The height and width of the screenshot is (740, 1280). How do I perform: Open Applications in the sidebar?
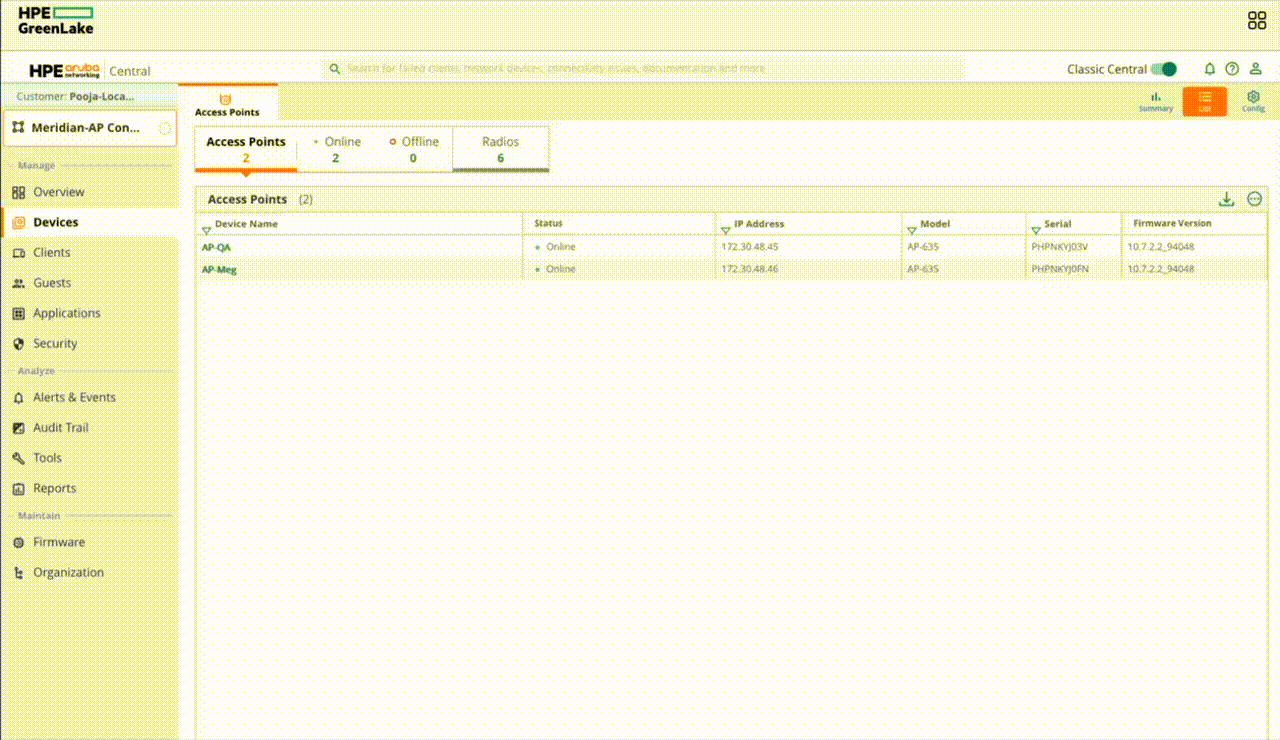(66, 313)
